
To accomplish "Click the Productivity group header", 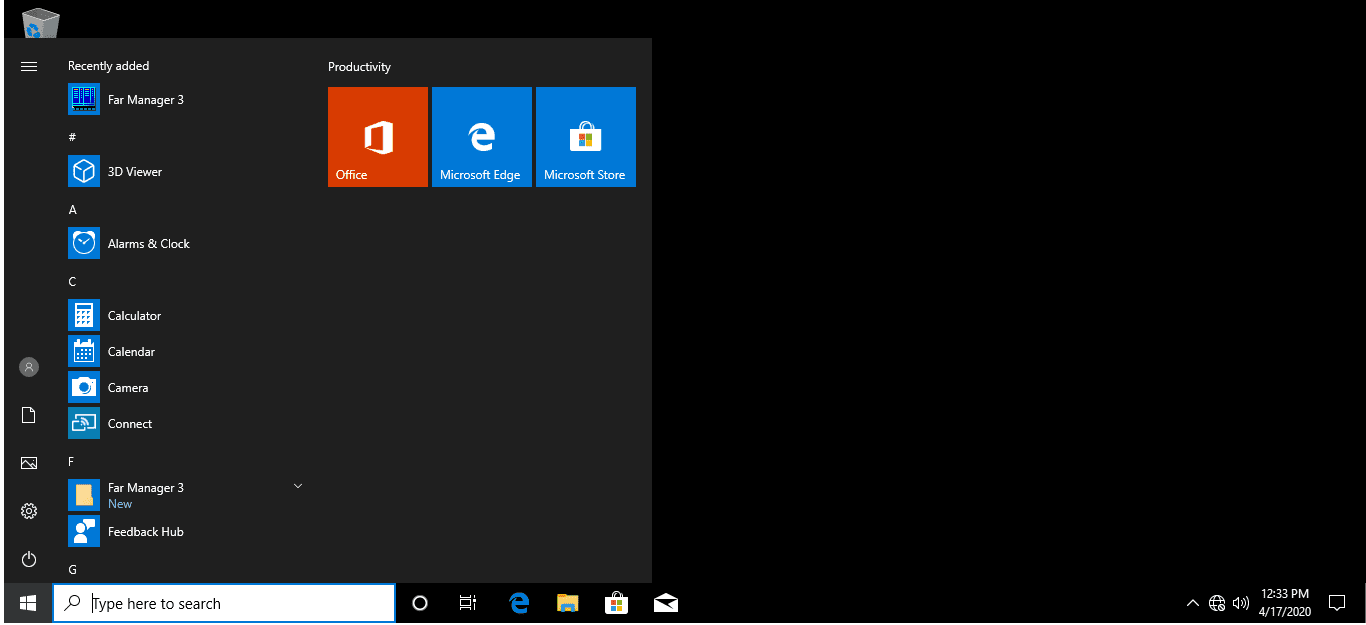I will 359,67.
